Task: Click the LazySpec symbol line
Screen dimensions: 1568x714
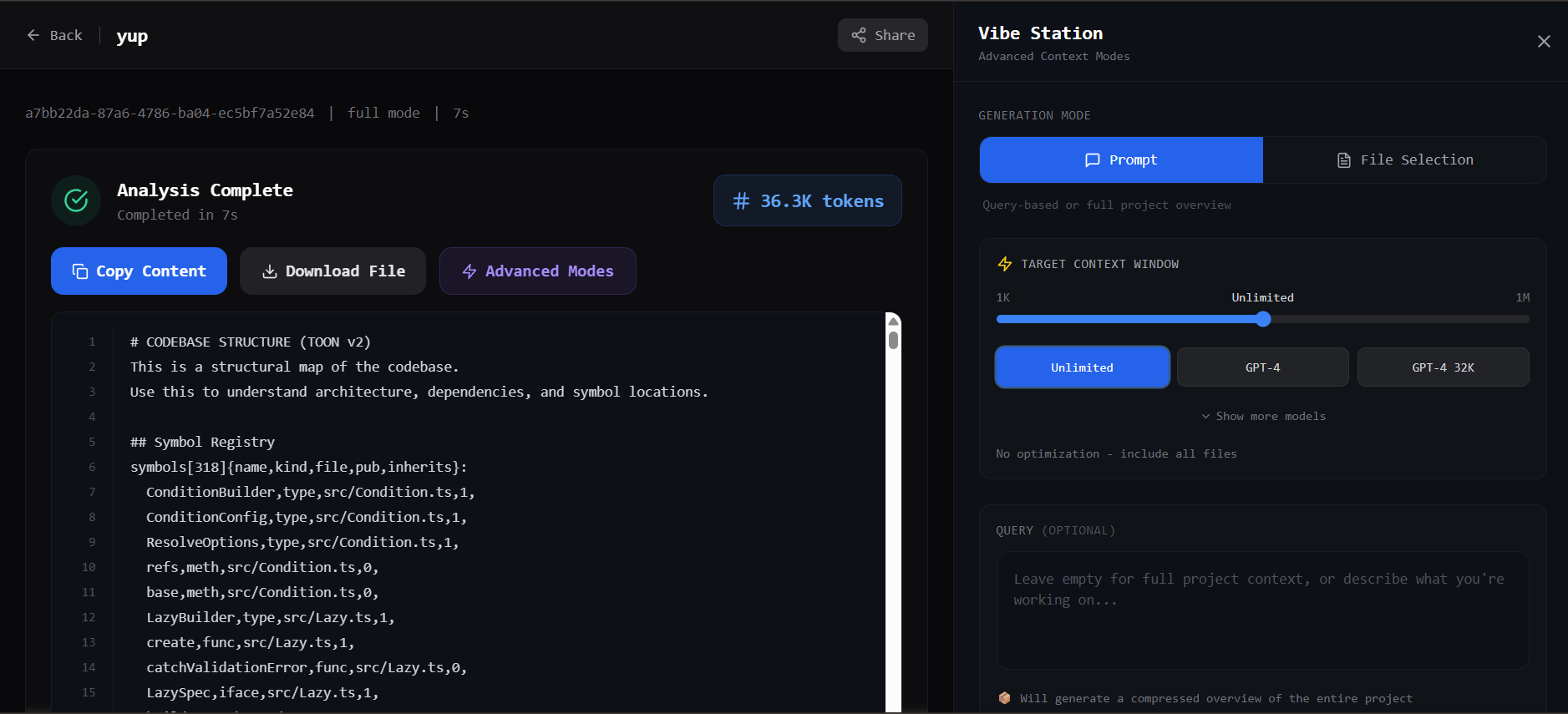Action: (262, 692)
